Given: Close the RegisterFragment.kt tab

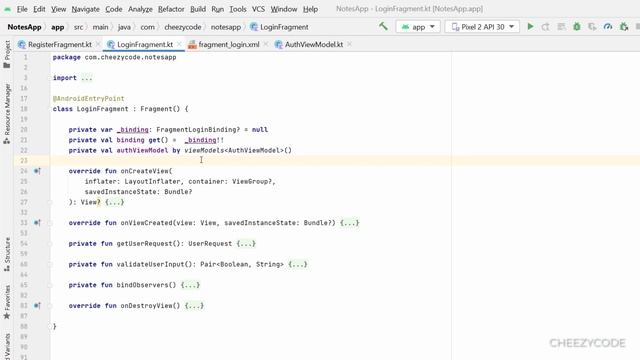Looking at the screenshot, I should 98,44.
